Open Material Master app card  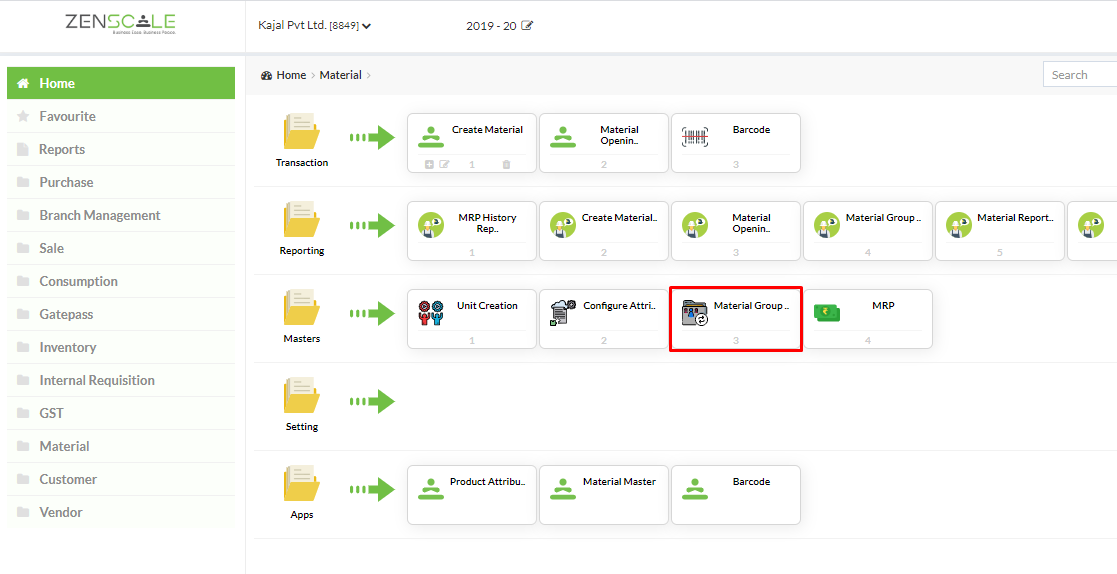(x=603, y=494)
